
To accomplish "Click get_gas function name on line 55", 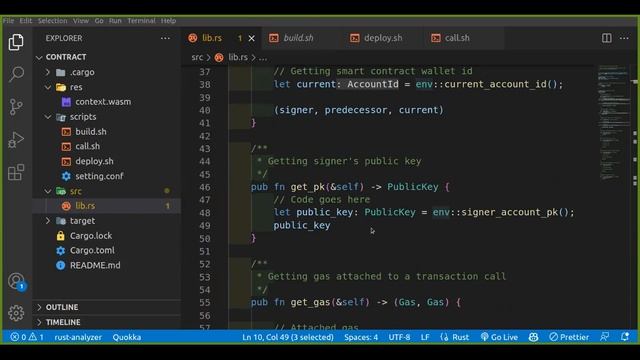I will (310, 302).
